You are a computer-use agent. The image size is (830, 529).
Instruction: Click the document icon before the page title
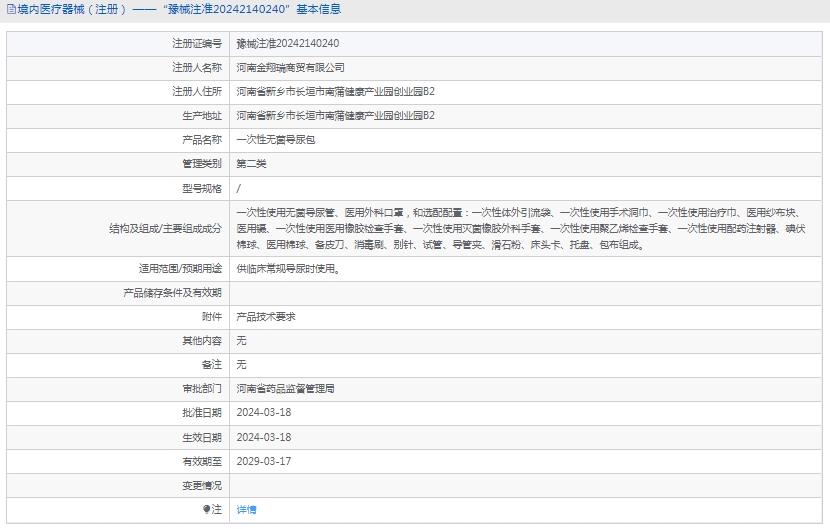(x=11, y=10)
